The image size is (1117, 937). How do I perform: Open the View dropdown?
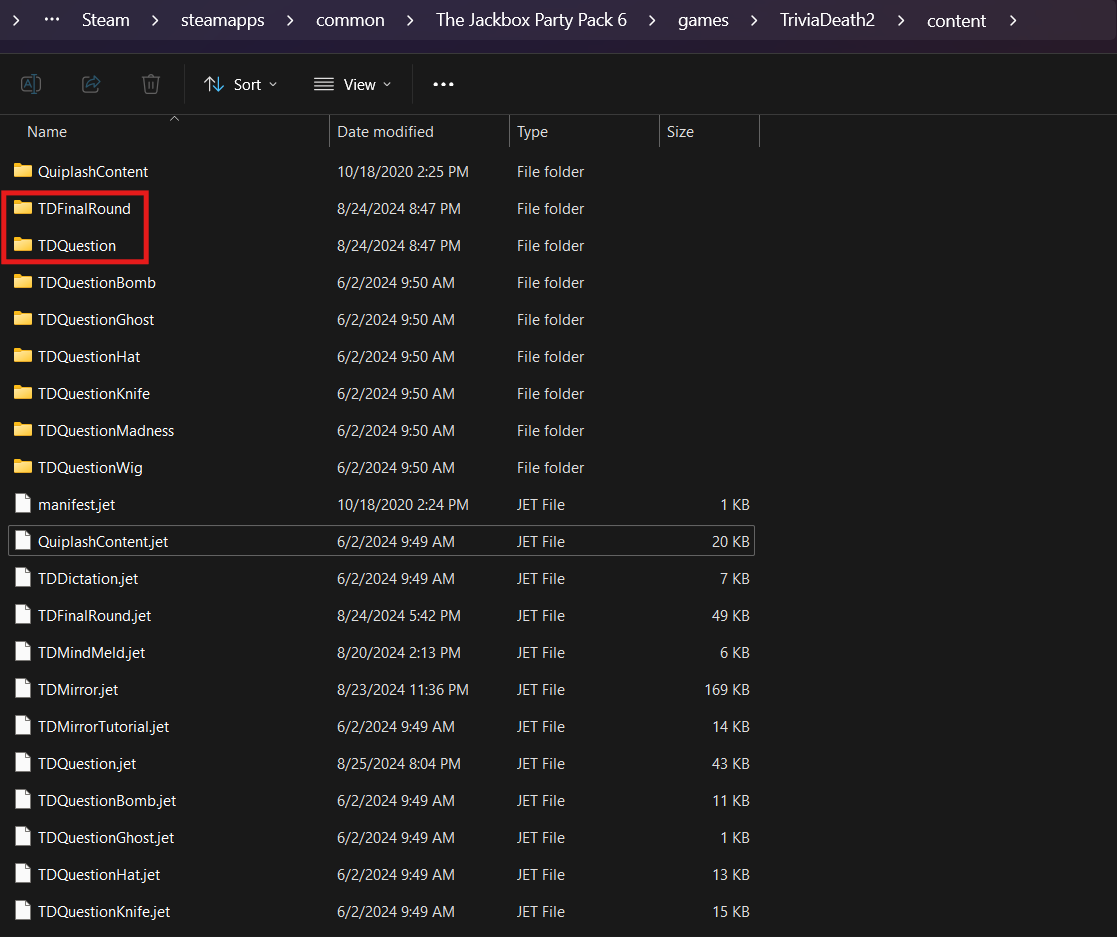[353, 84]
